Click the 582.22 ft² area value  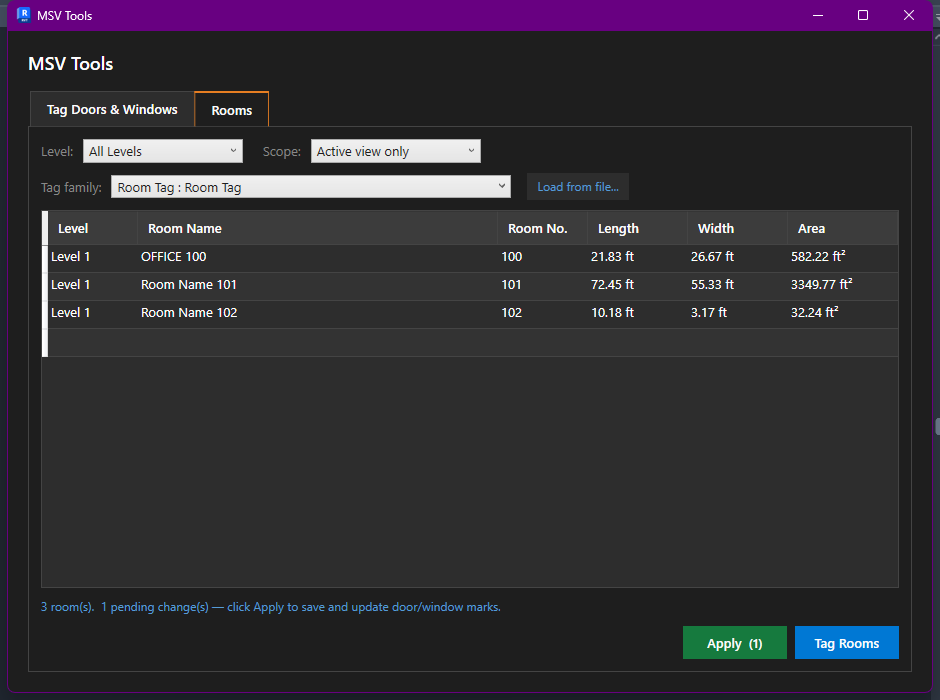coord(818,256)
